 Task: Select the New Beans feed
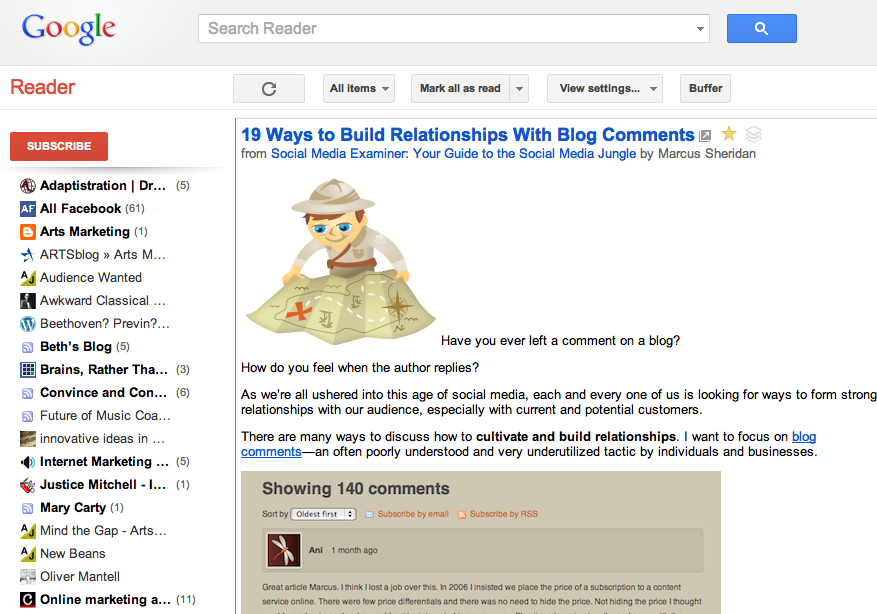[73, 554]
